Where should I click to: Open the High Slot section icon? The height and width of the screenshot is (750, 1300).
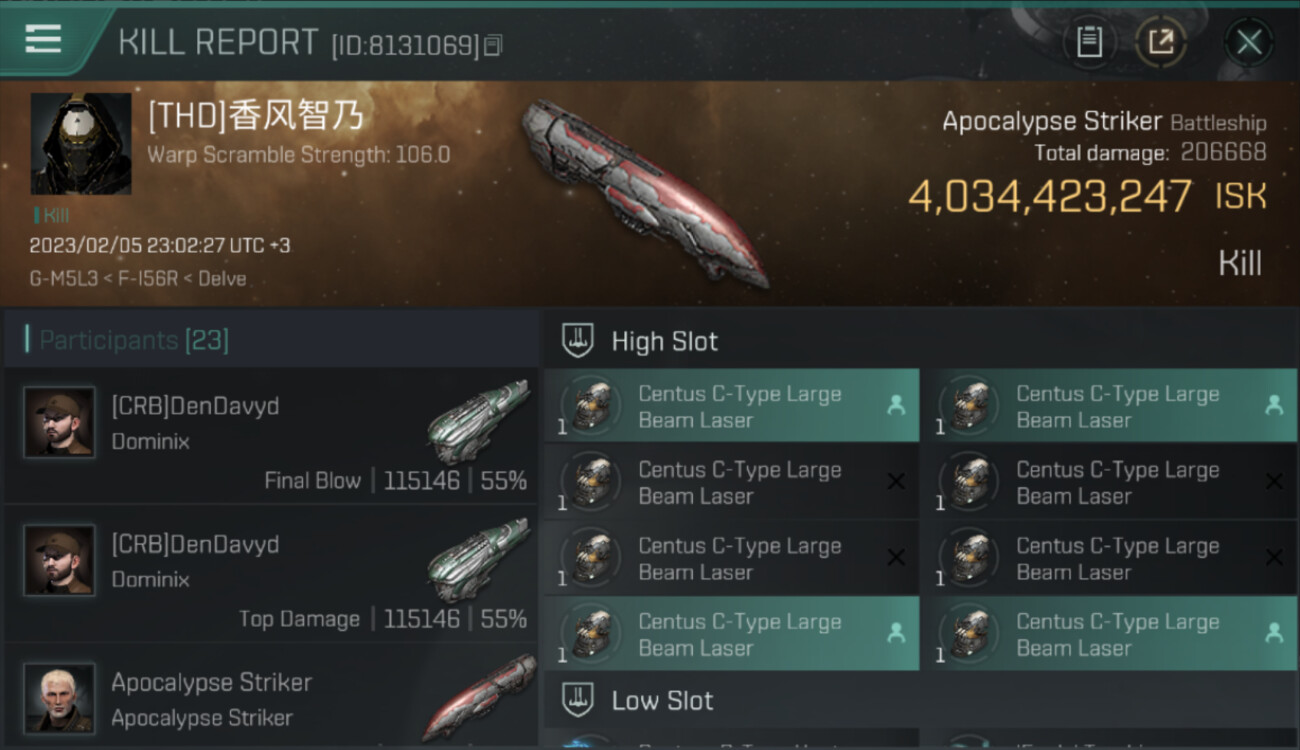click(578, 341)
